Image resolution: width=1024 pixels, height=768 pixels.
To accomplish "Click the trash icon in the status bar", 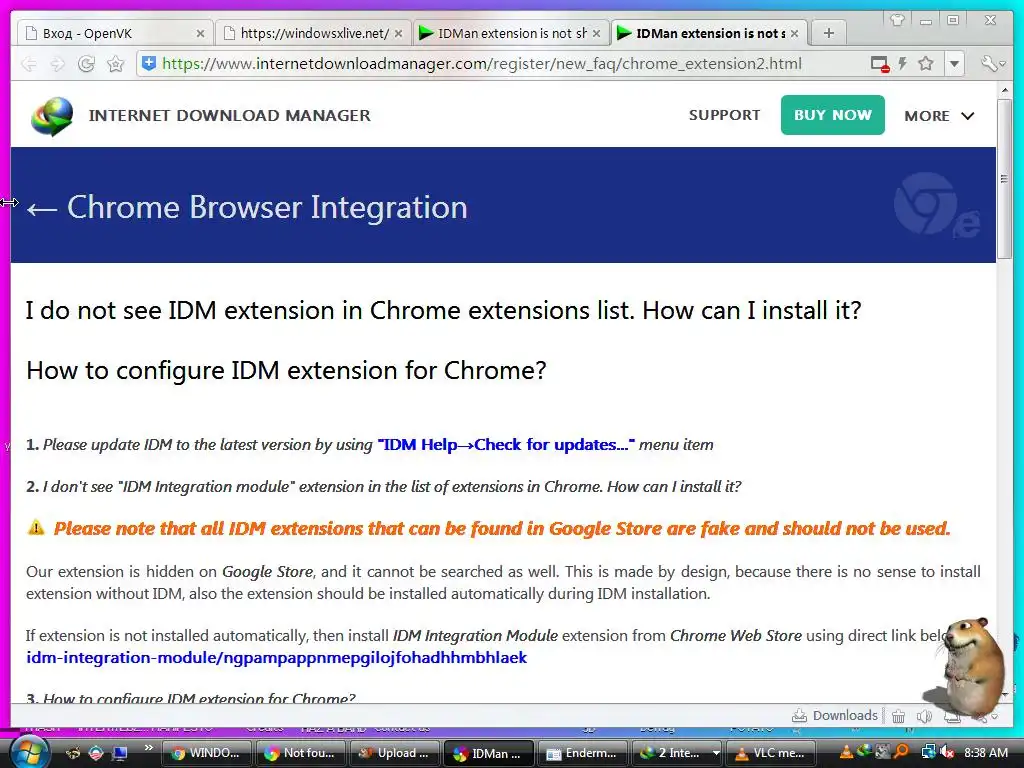I will (899, 716).
